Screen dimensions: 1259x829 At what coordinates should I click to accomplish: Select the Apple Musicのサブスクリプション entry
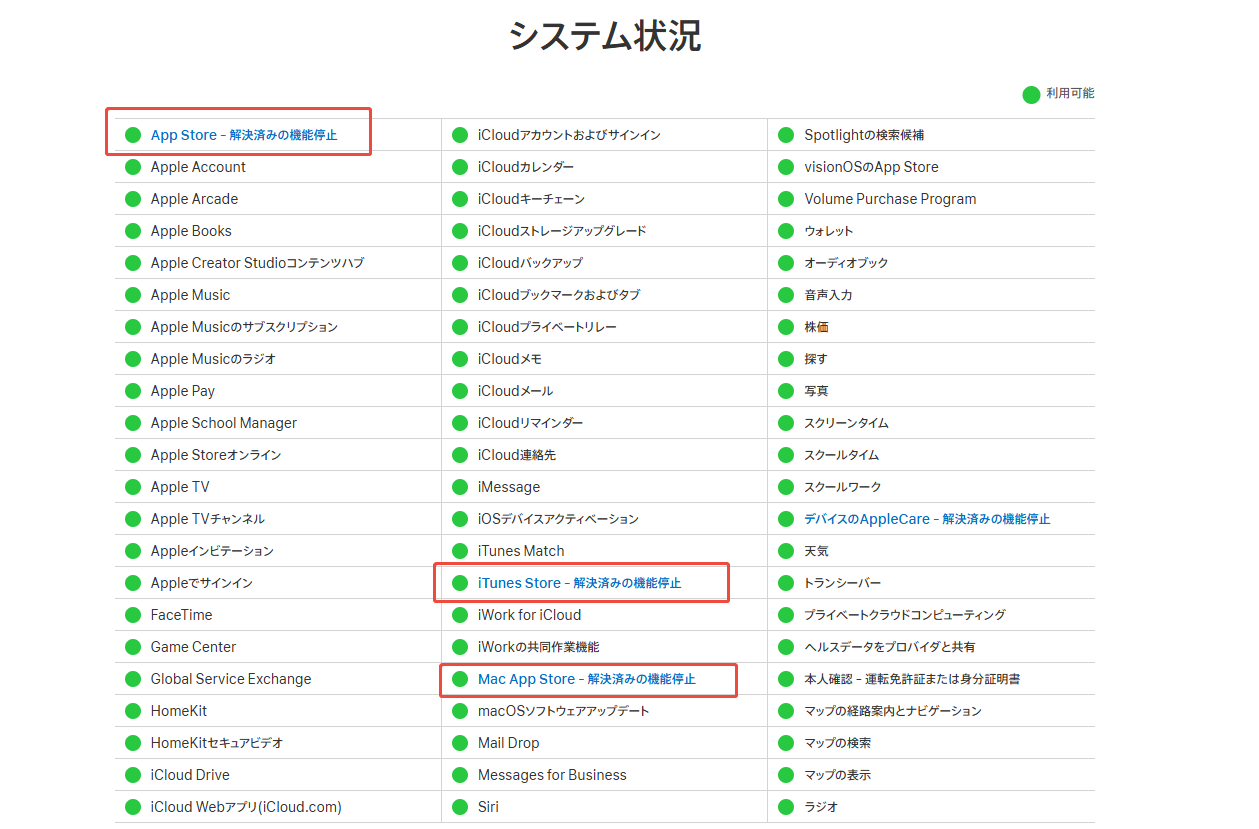click(x=244, y=327)
